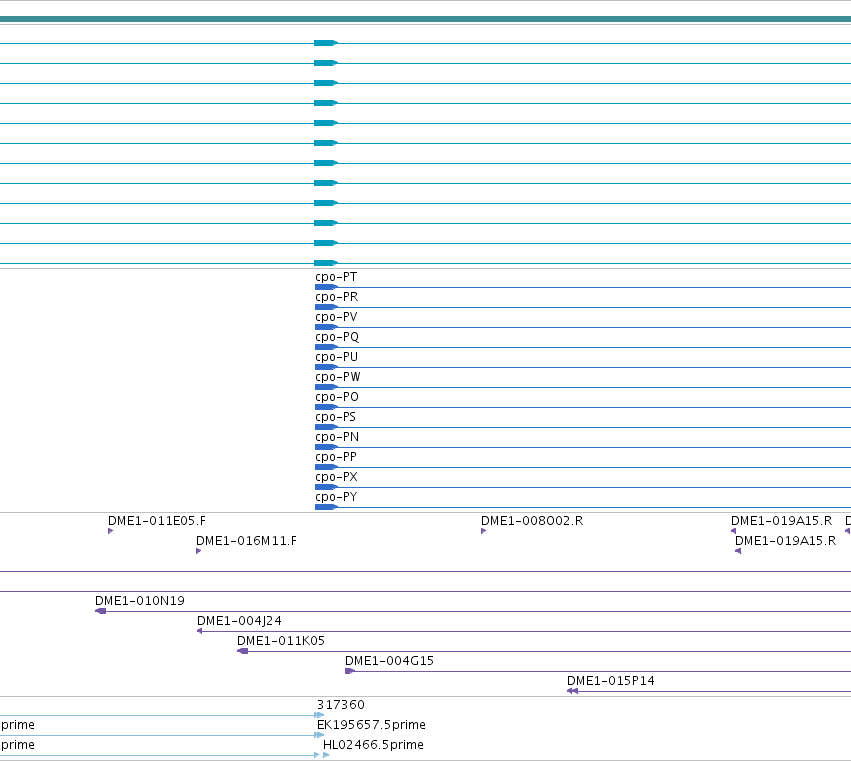Click the thick teal gene bar at the top
Screen dimensions: 851x761
click(426, 20)
